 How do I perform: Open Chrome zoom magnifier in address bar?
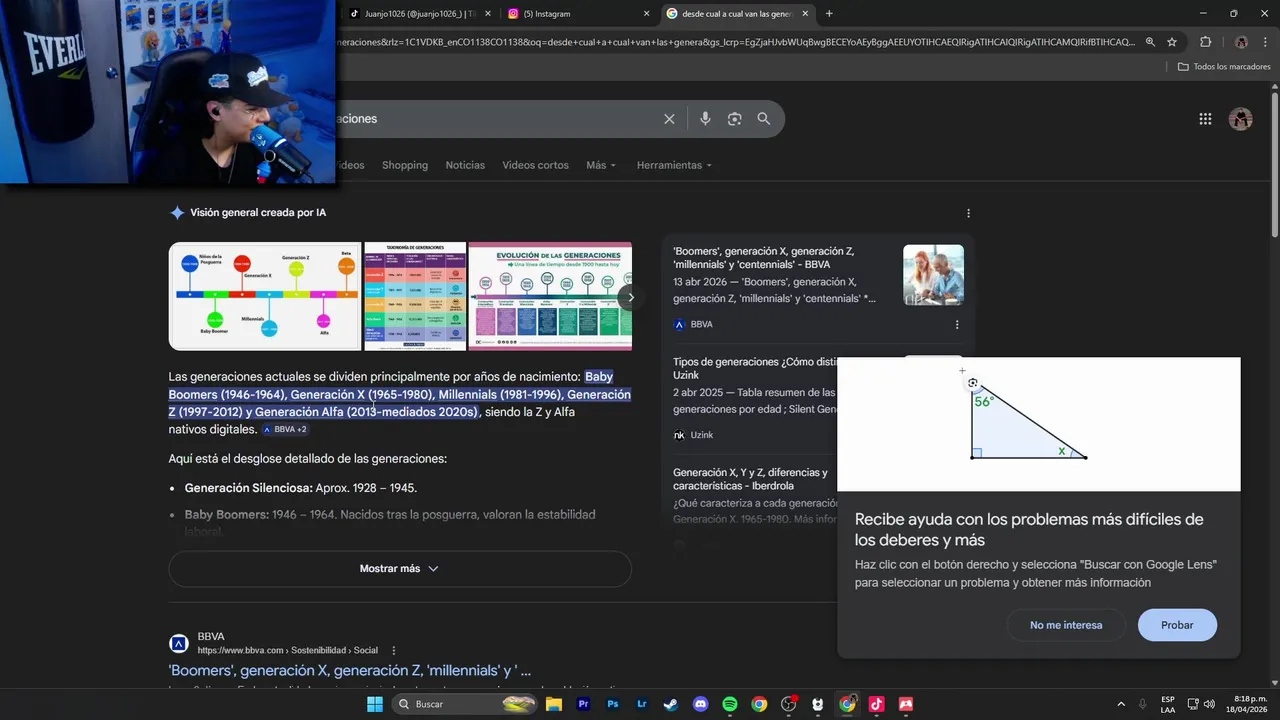point(1150,42)
